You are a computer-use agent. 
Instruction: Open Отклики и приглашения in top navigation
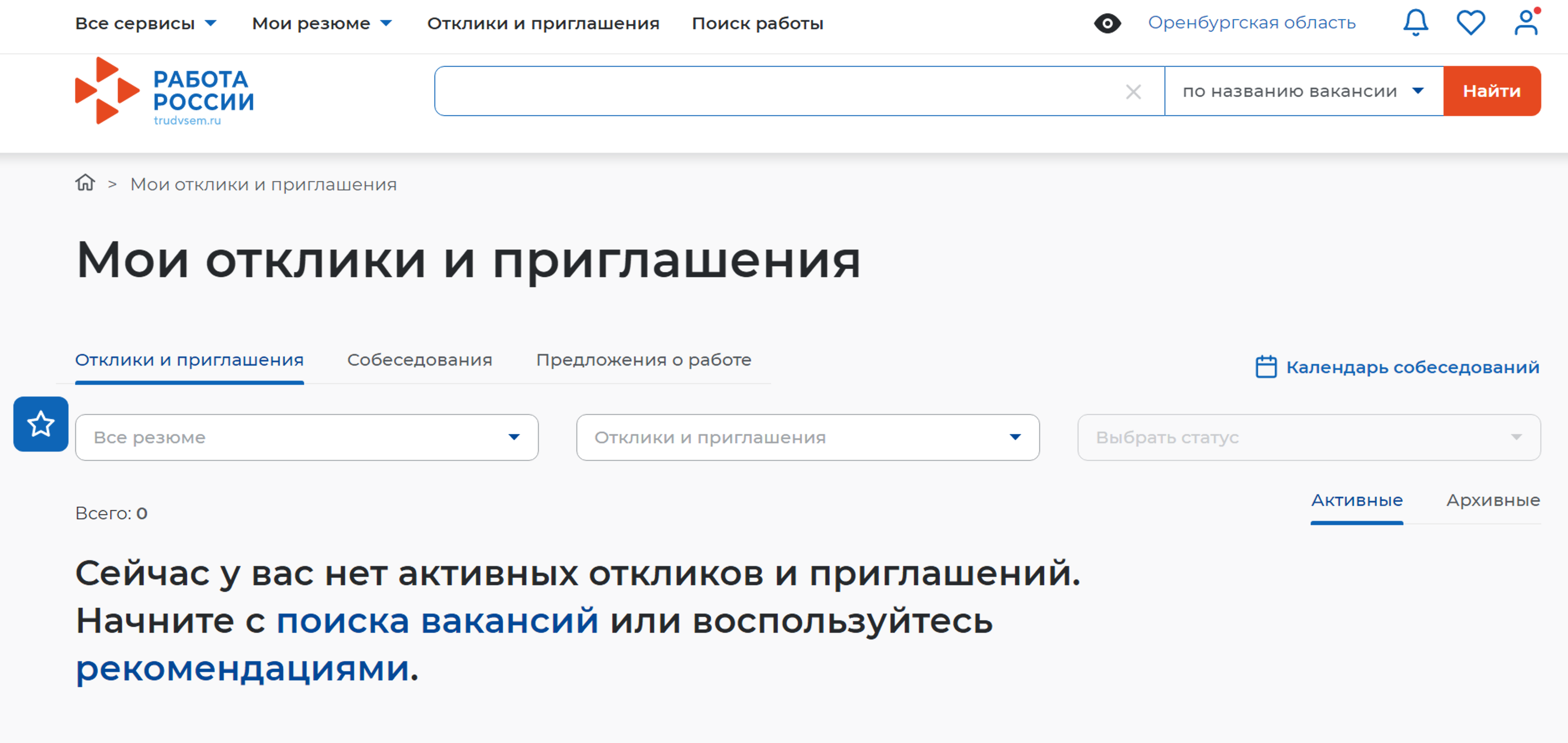pos(543,24)
